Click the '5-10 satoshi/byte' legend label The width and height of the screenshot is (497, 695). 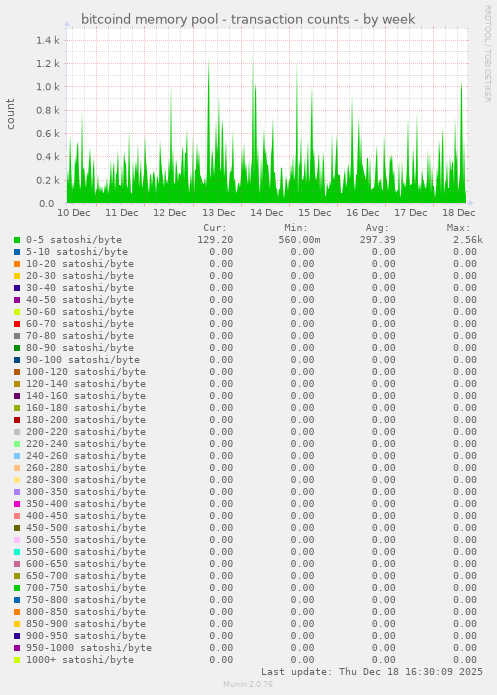77,252
